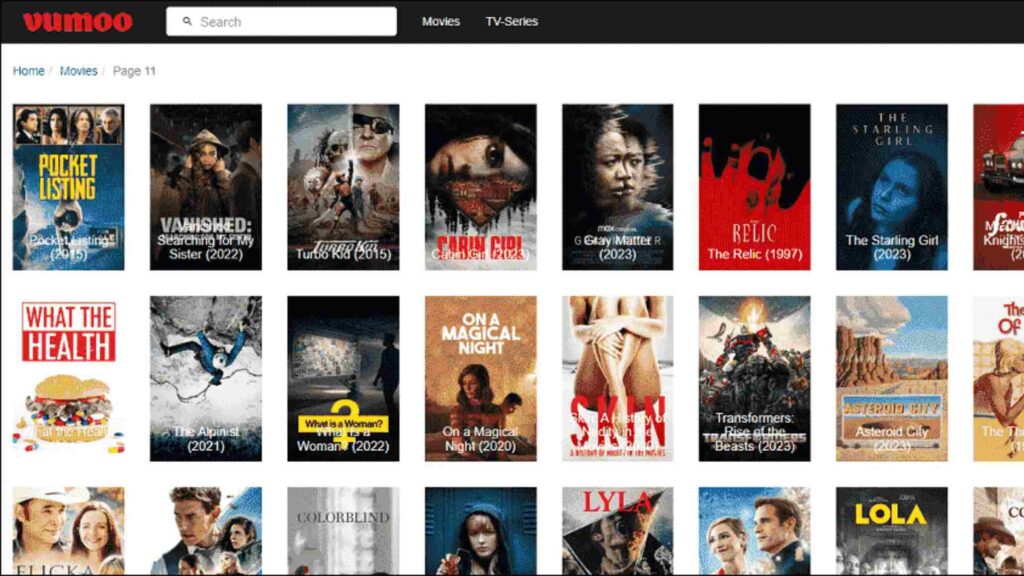Click the Movies breadcrumb link

pyautogui.click(x=78, y=71)
